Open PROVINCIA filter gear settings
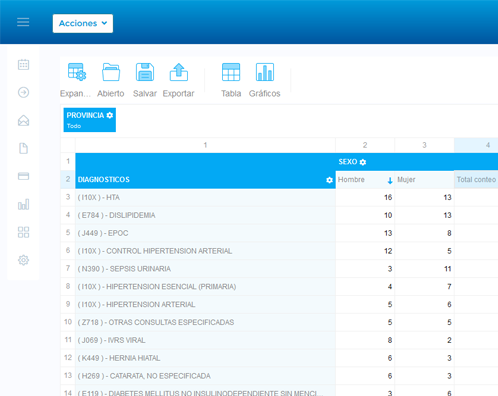Screen dimensions: 498x396 point(110,115)
